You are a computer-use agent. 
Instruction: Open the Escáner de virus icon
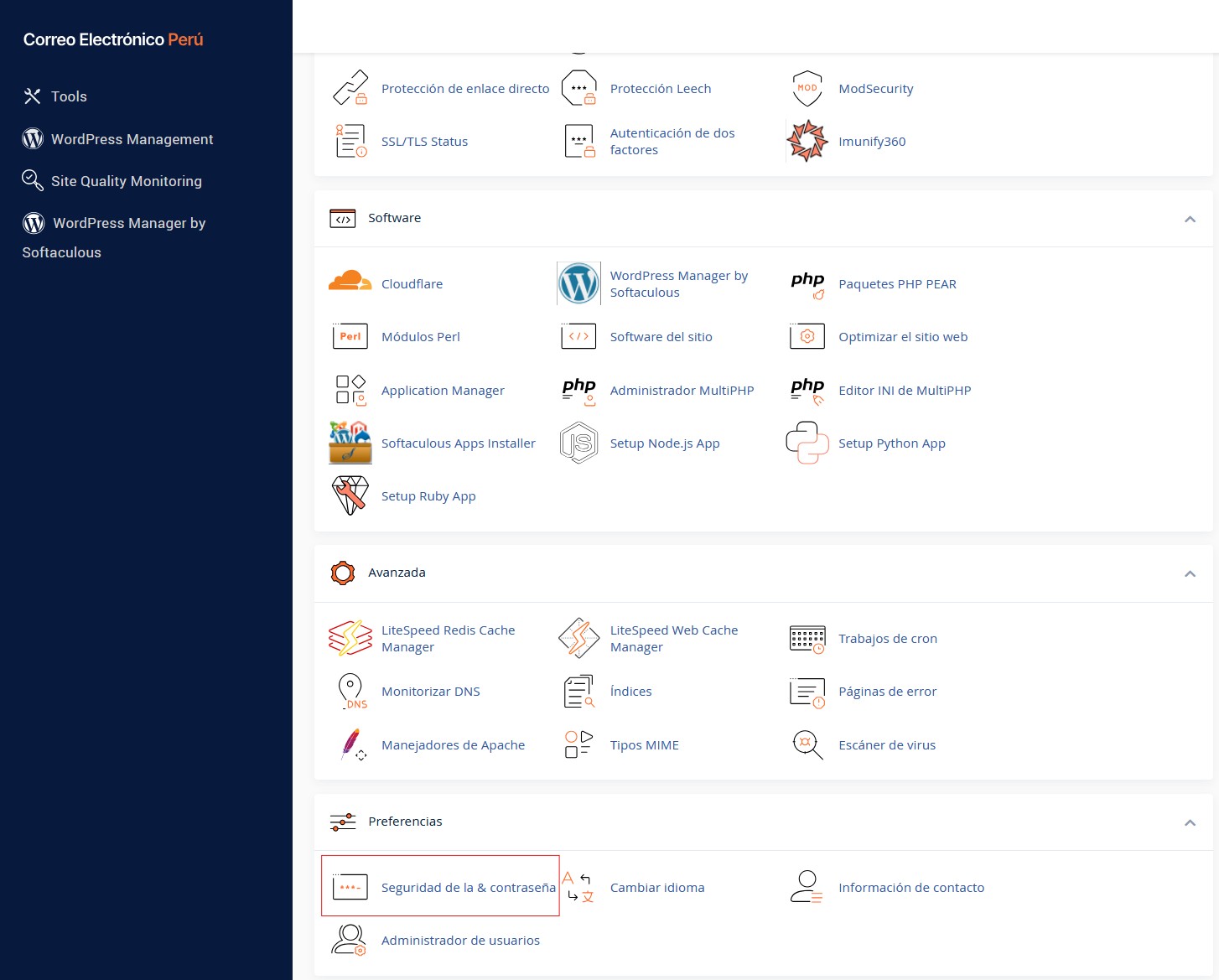click(807, 744)
